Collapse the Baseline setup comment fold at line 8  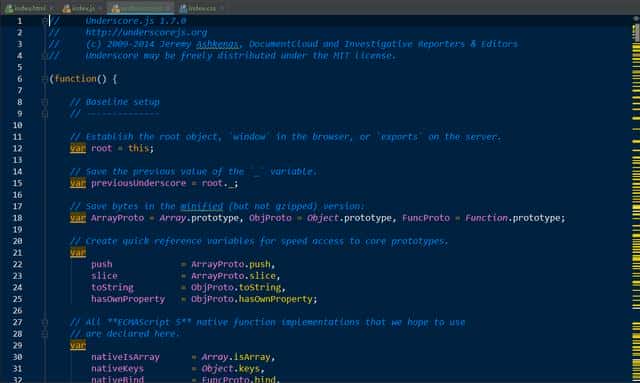pyautogui.click(x=45, y=102)
